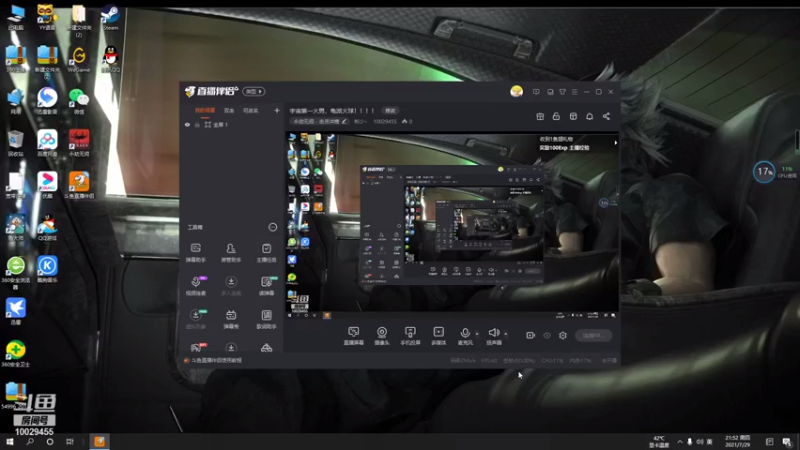Click the user avatar in the title bar
Image resolution: width=800 pixels, height=450 pixels.
516,91
